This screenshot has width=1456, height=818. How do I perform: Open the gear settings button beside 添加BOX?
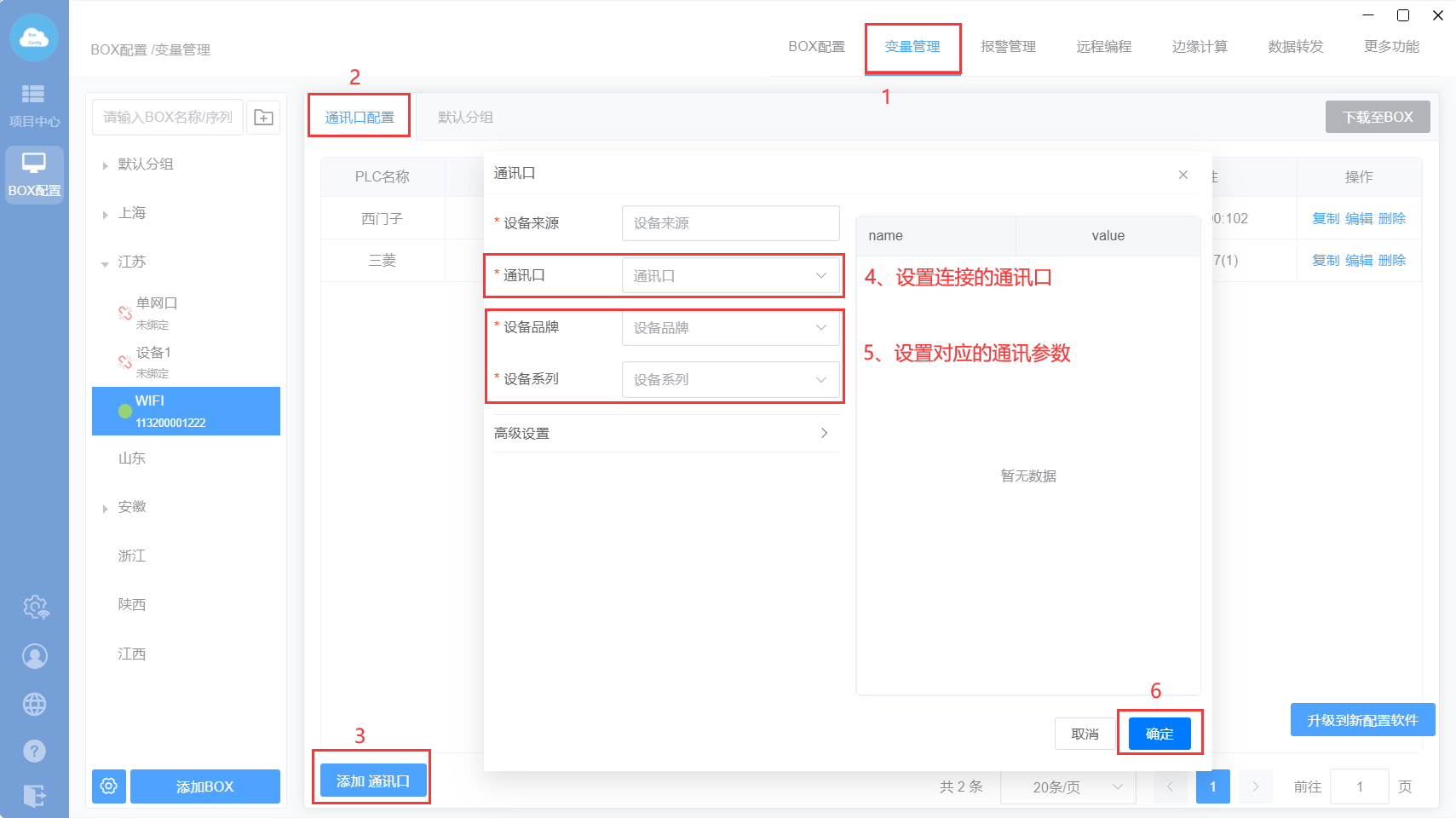coord(109,786)
